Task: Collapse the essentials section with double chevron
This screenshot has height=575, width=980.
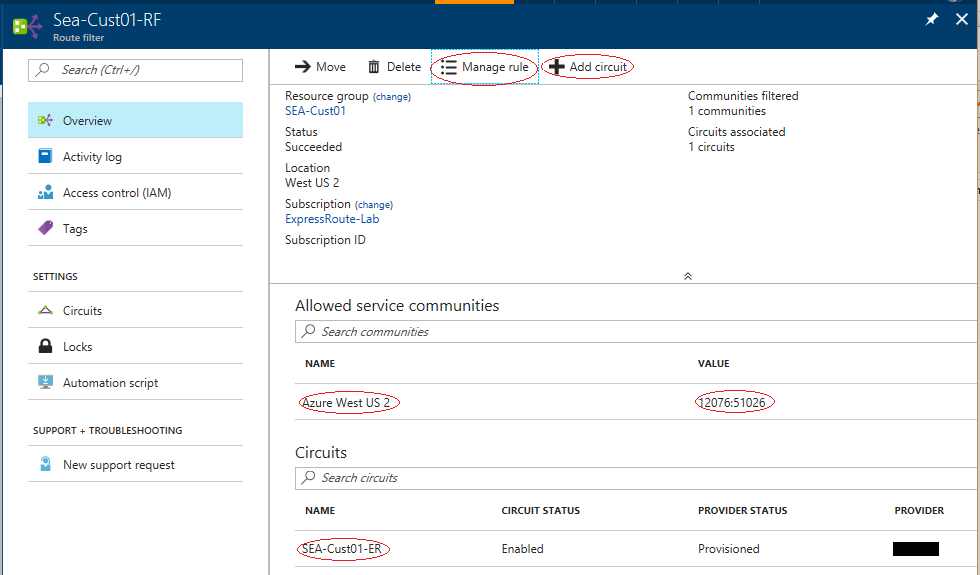Action: [x=688, y=276]
